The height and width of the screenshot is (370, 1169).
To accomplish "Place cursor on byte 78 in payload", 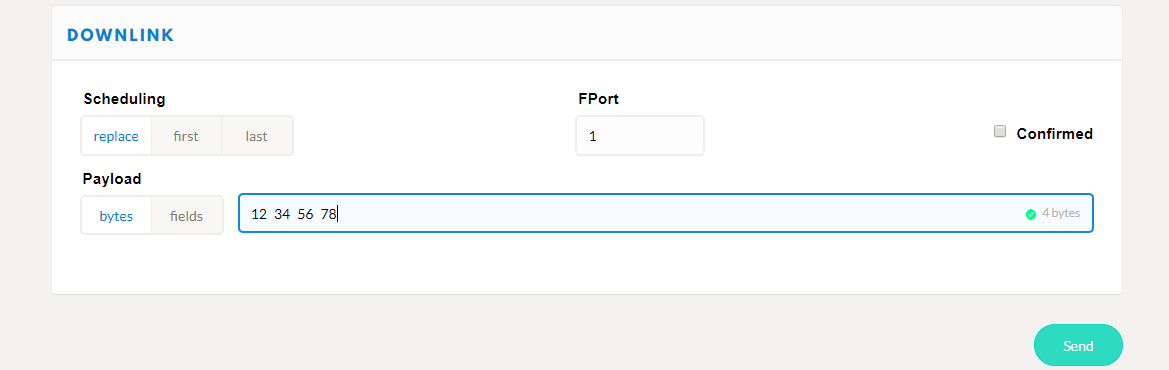I will (x=329, y=215).
